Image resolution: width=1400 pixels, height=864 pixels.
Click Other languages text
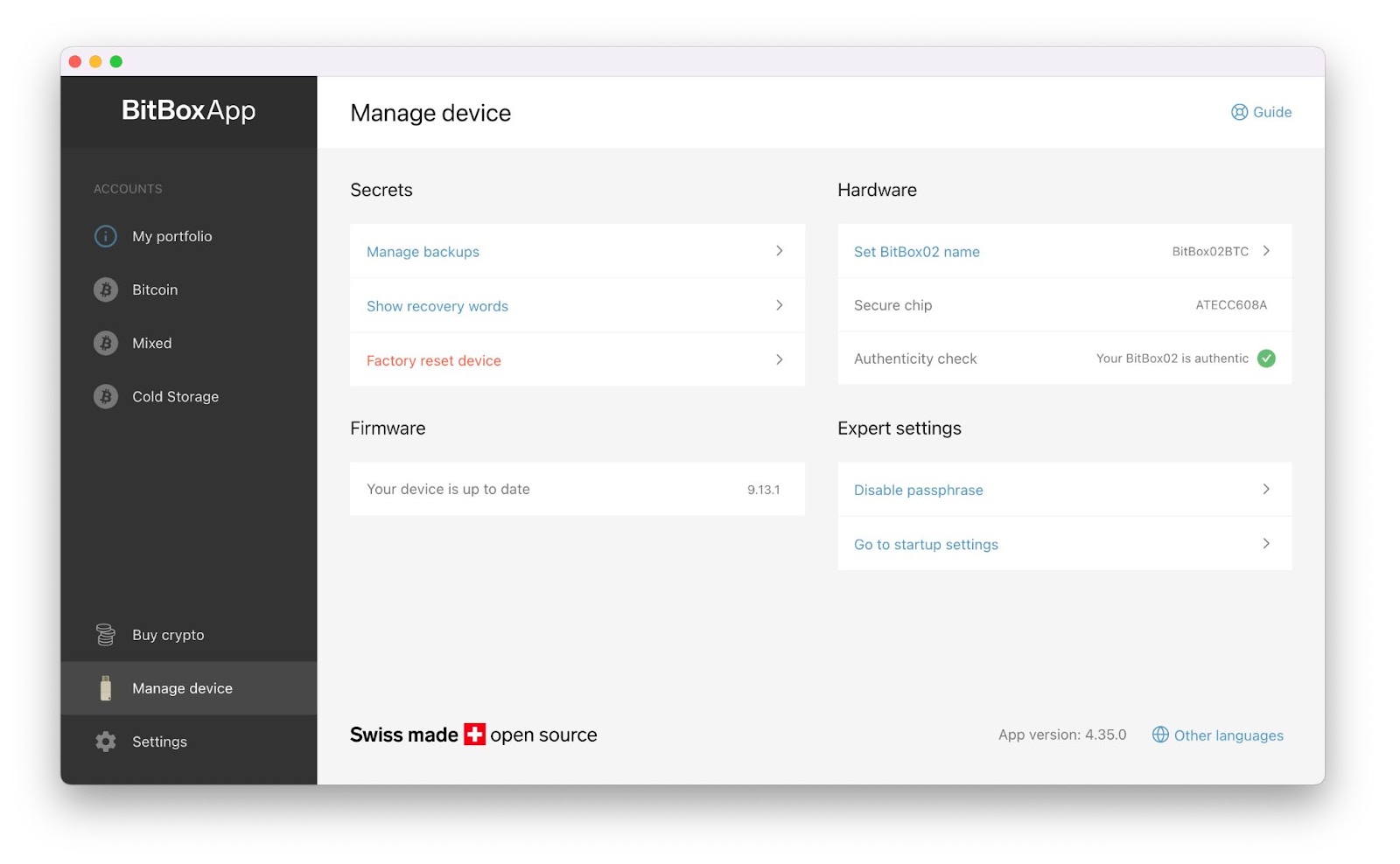1228,735
